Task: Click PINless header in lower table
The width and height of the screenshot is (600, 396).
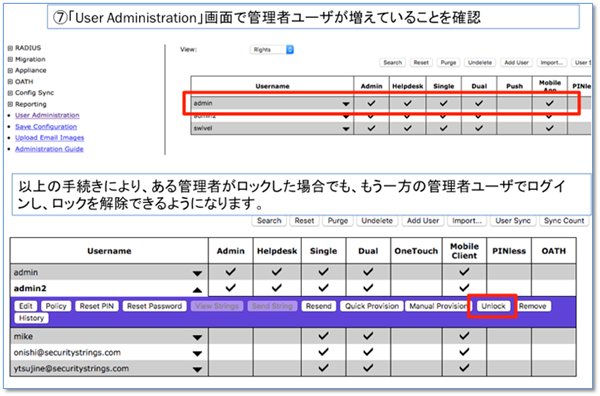Action: pyautogui.click(x=509, y=251)
